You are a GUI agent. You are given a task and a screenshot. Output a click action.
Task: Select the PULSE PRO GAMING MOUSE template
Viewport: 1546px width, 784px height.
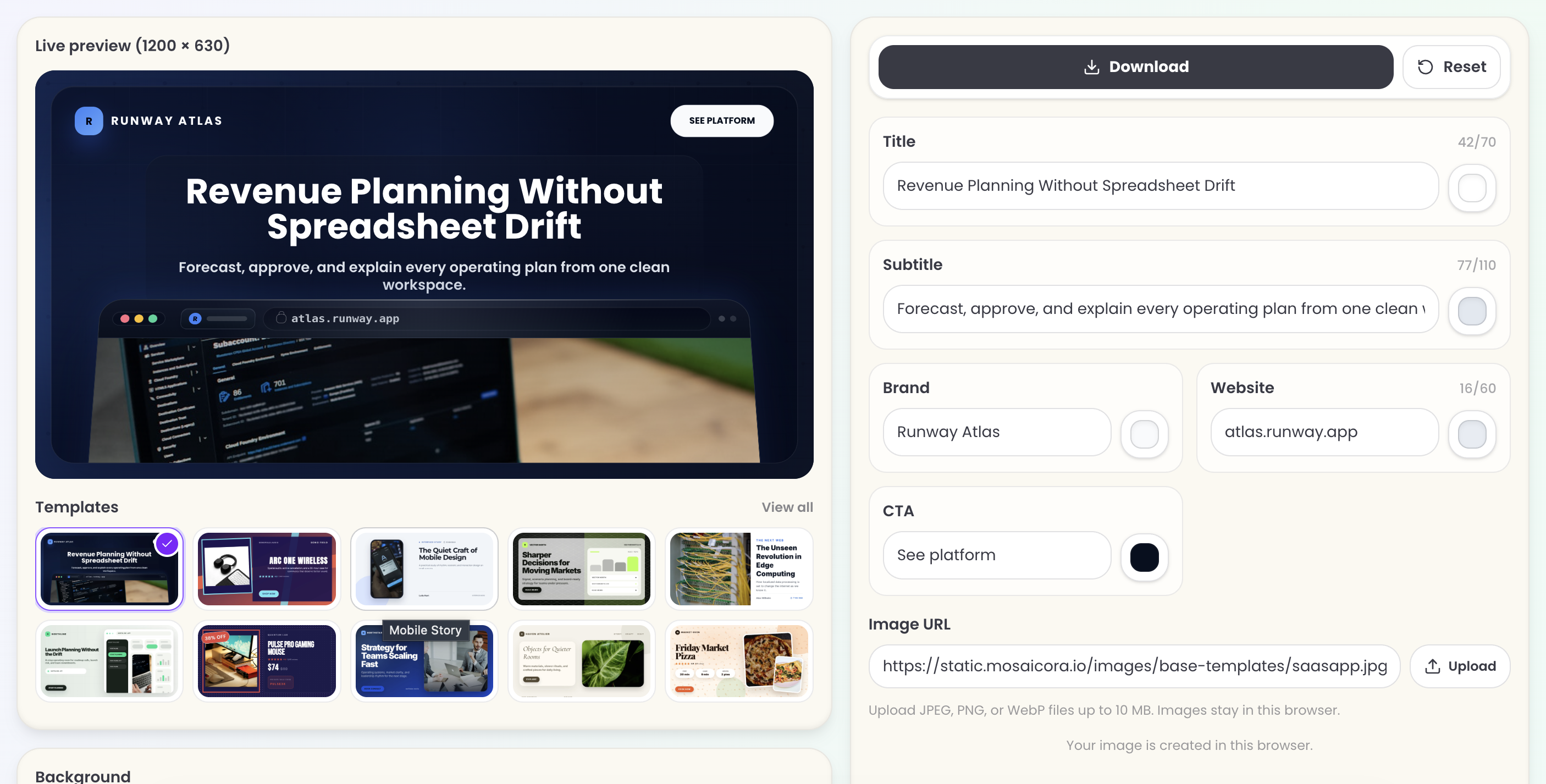point(267,661)
